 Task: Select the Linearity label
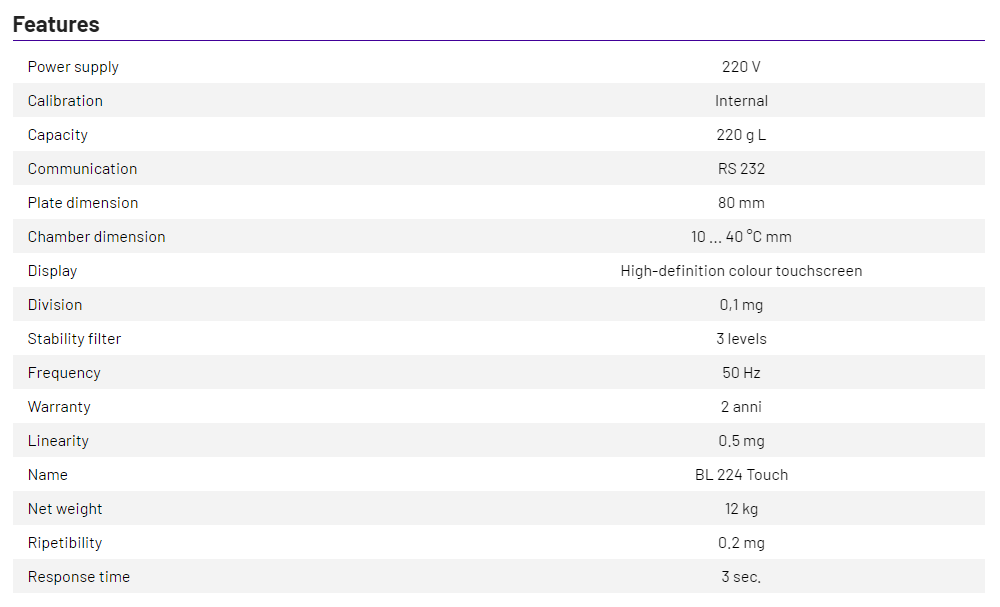tap(58, 441)
